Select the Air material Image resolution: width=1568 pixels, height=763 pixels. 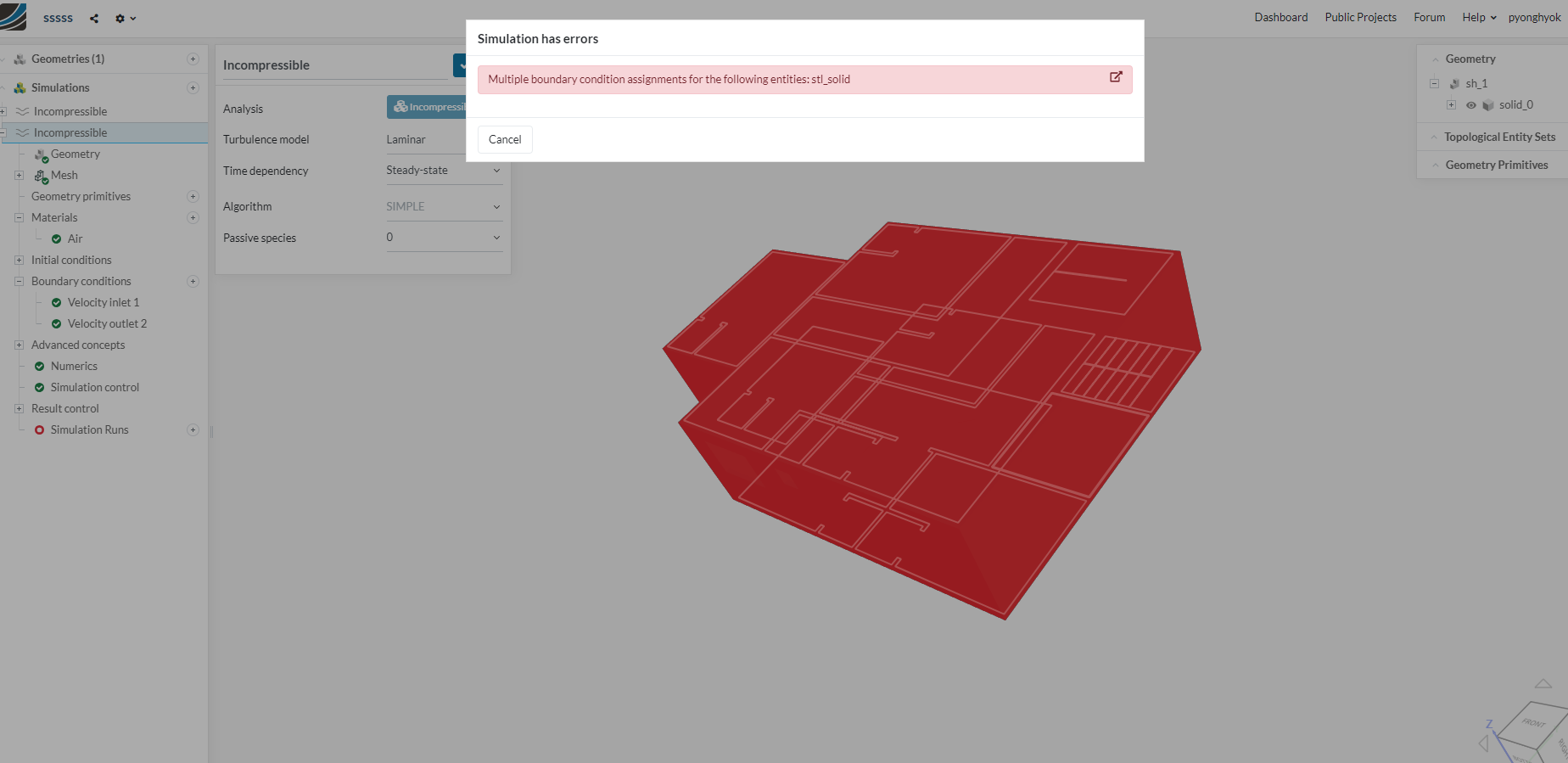point(75,239)
